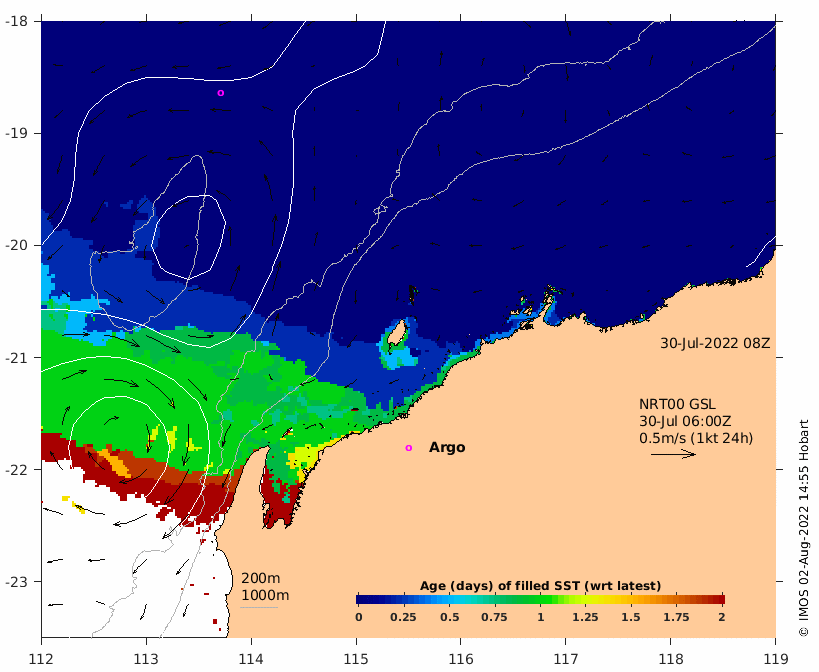This screenshot has width=819, height=672.
Task: Click the colorbar title 'Age (days) of filled SST'
Action: tap(540, 586)
